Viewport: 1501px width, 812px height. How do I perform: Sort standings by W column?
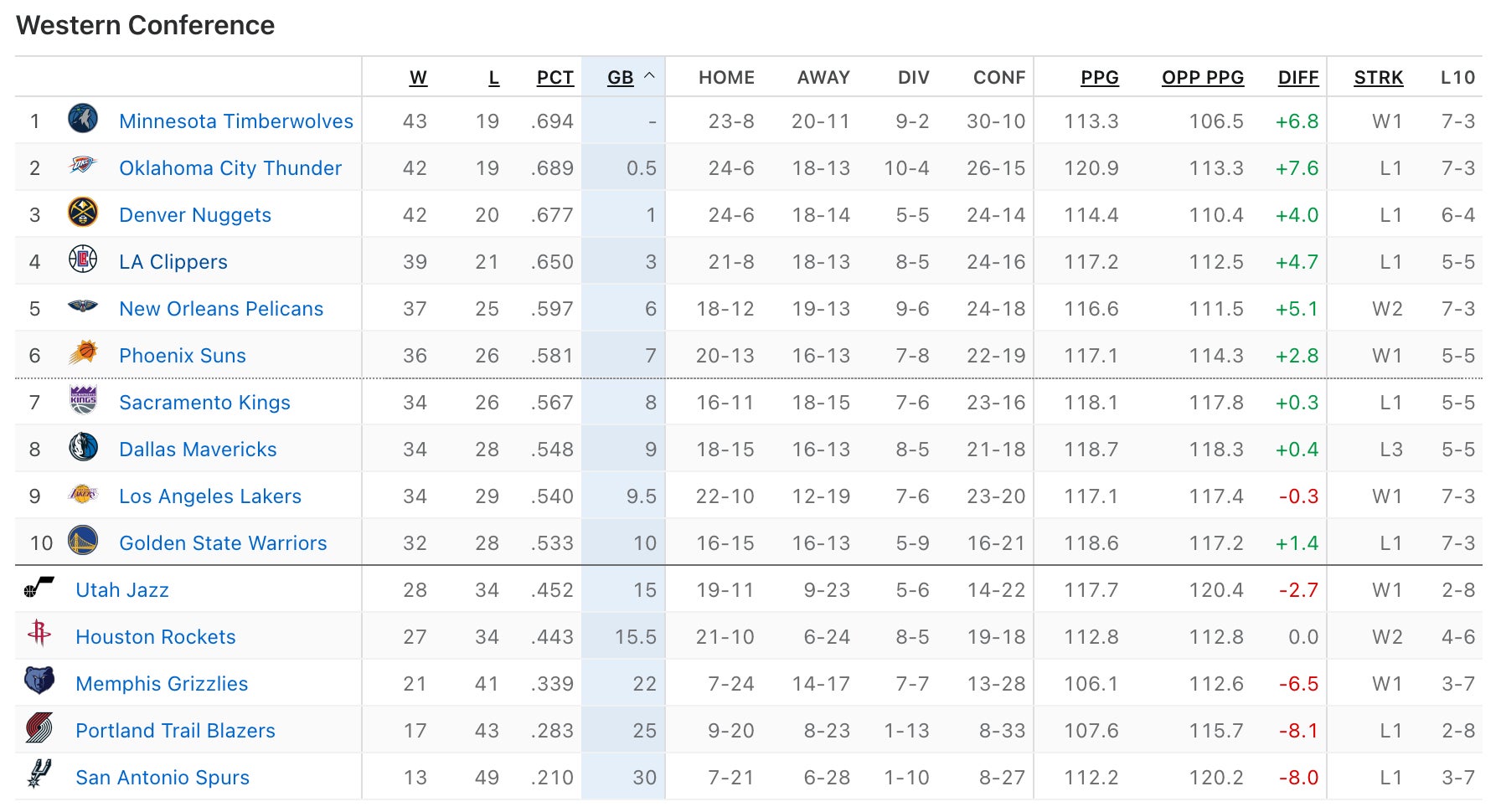click(418, 78)
